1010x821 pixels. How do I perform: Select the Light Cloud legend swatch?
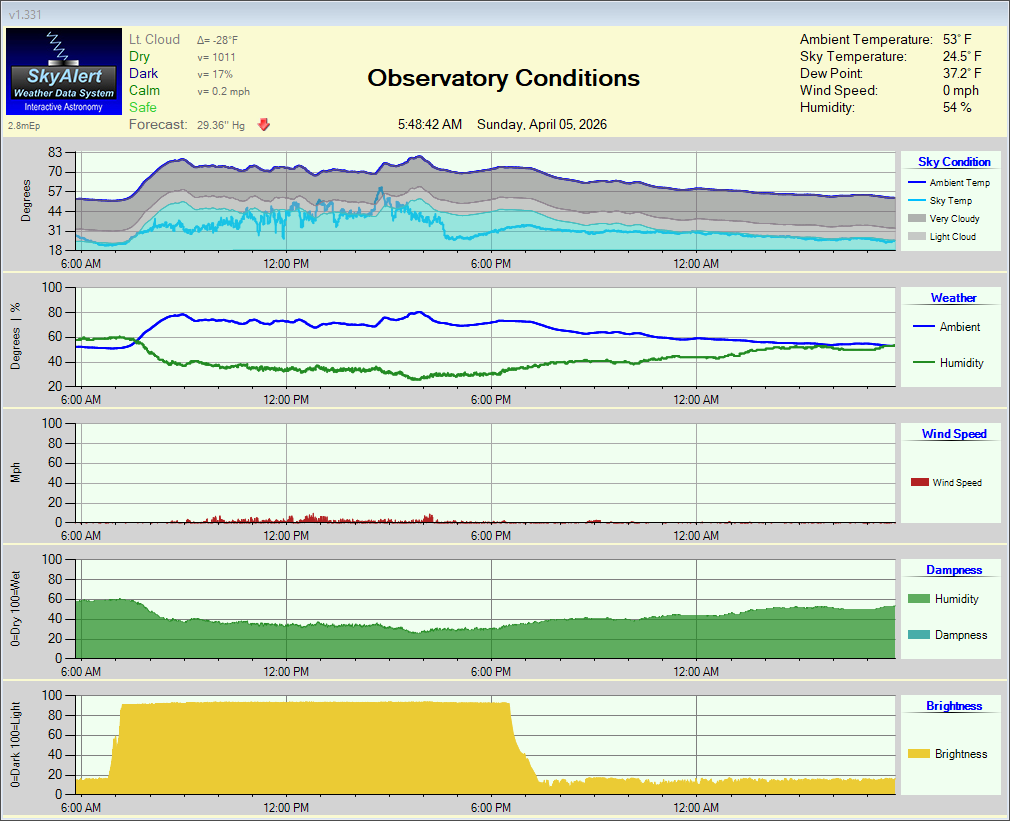click(x=915, y=237)
